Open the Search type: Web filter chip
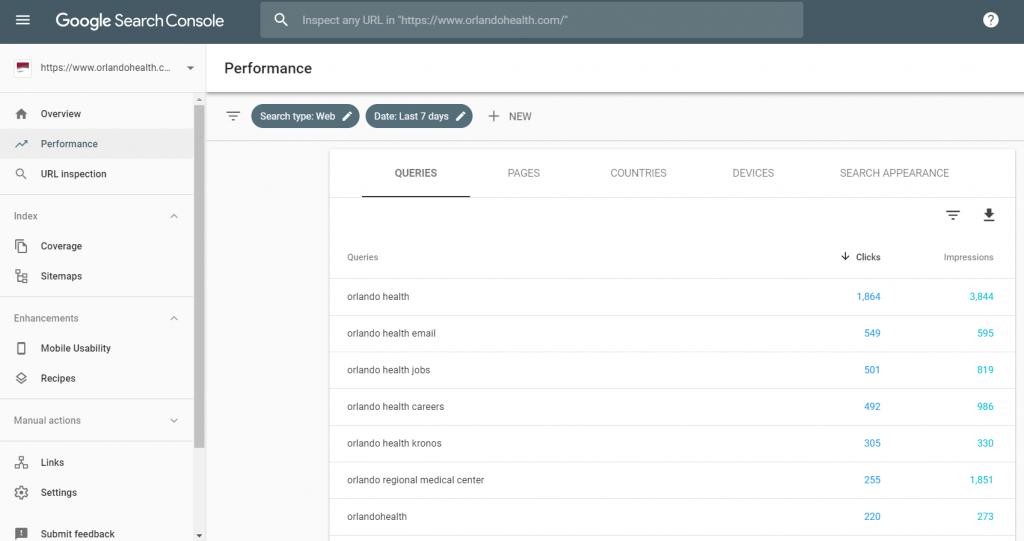 pyautogui.click(x=305, y=116)
